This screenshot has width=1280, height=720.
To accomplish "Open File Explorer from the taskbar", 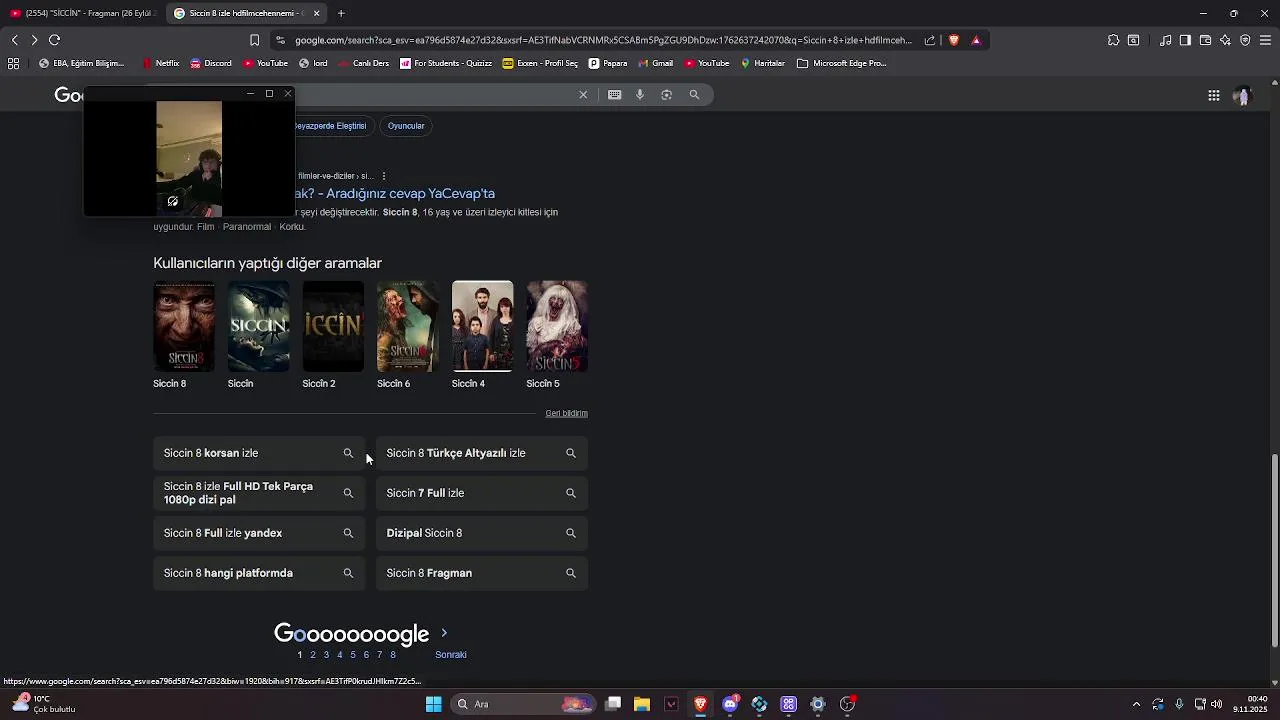I will click(x=642, y=704).
